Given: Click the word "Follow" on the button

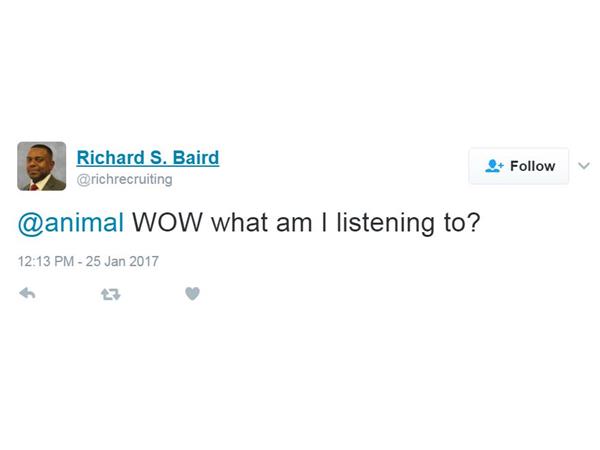Looking at the screenshot, I should [532, 166].
